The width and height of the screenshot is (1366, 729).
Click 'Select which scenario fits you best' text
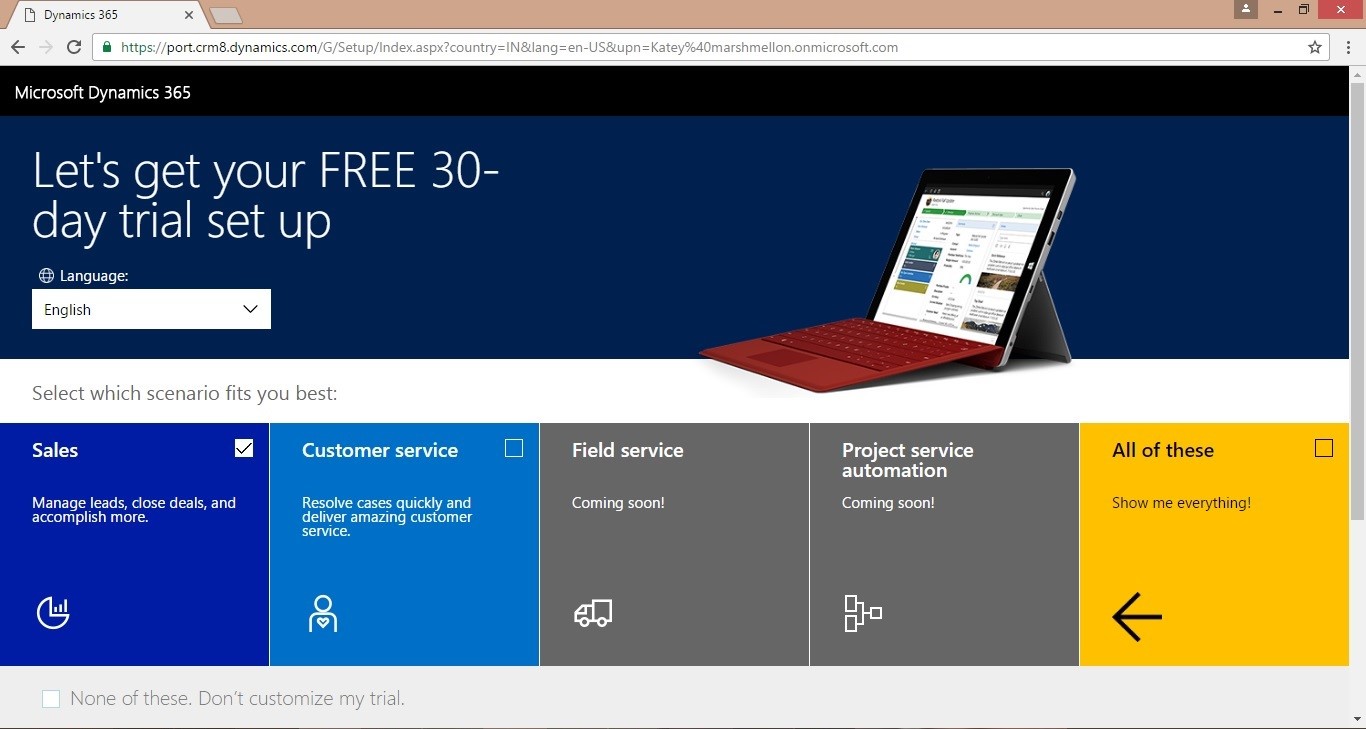point(185,393)
